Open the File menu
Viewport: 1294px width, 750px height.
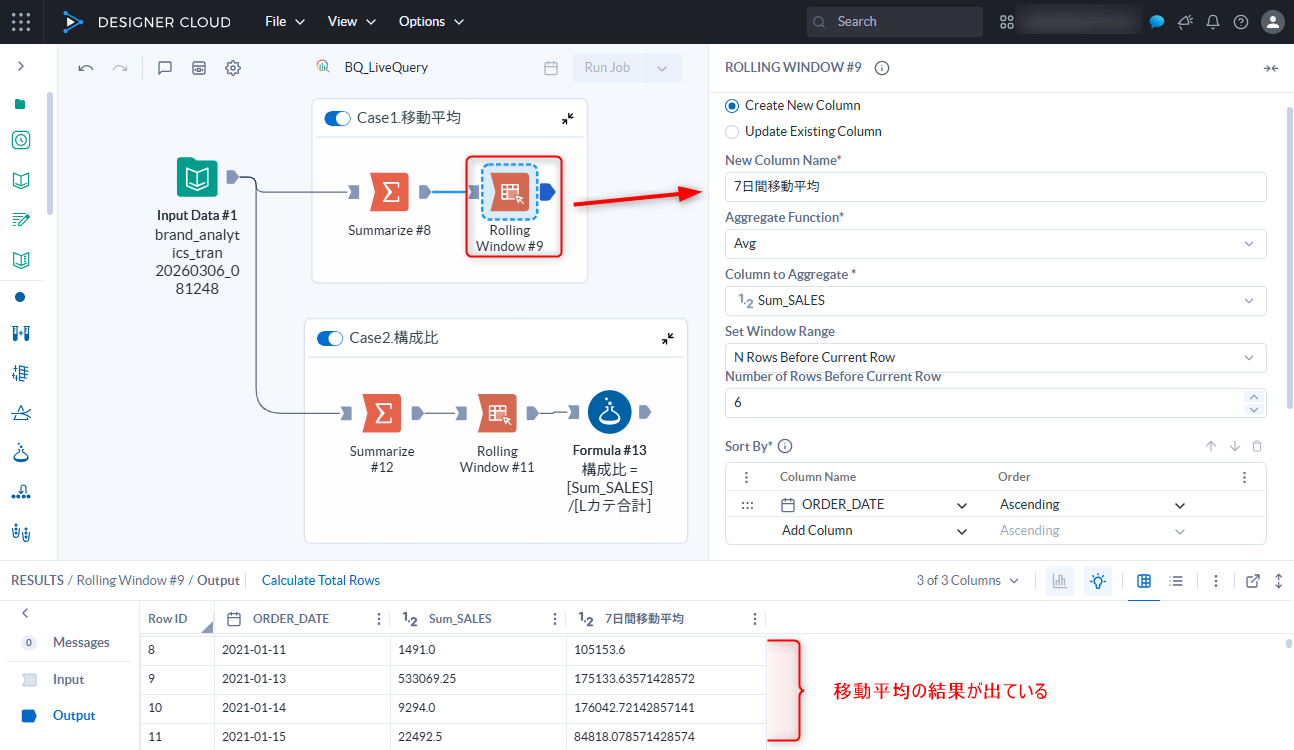(284, 22)
